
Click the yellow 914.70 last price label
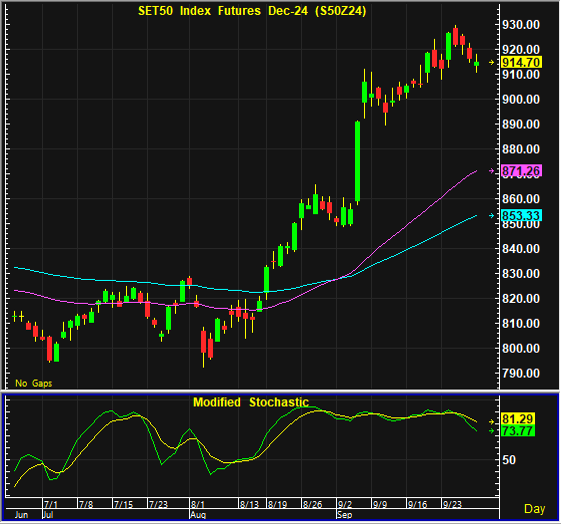point(521,63)
